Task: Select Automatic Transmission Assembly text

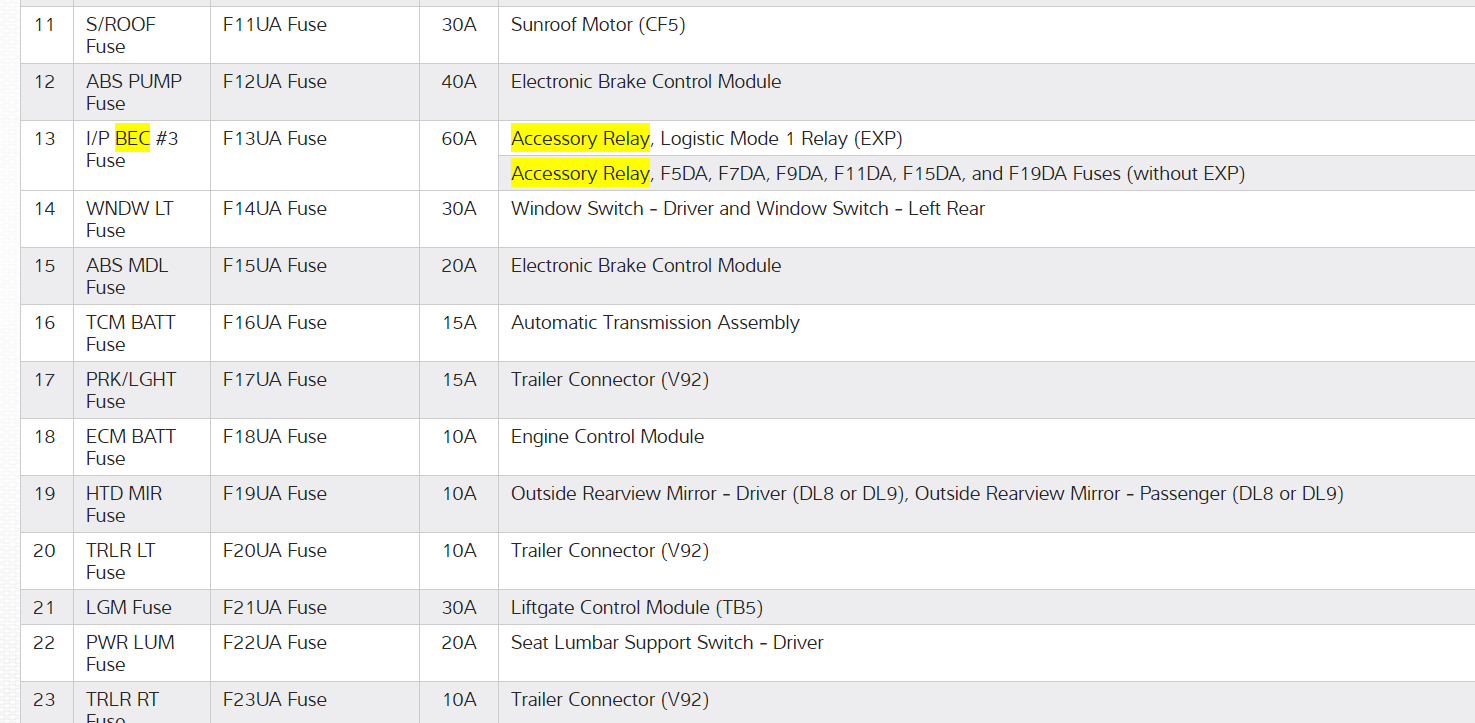Action: tap(655, 323)
